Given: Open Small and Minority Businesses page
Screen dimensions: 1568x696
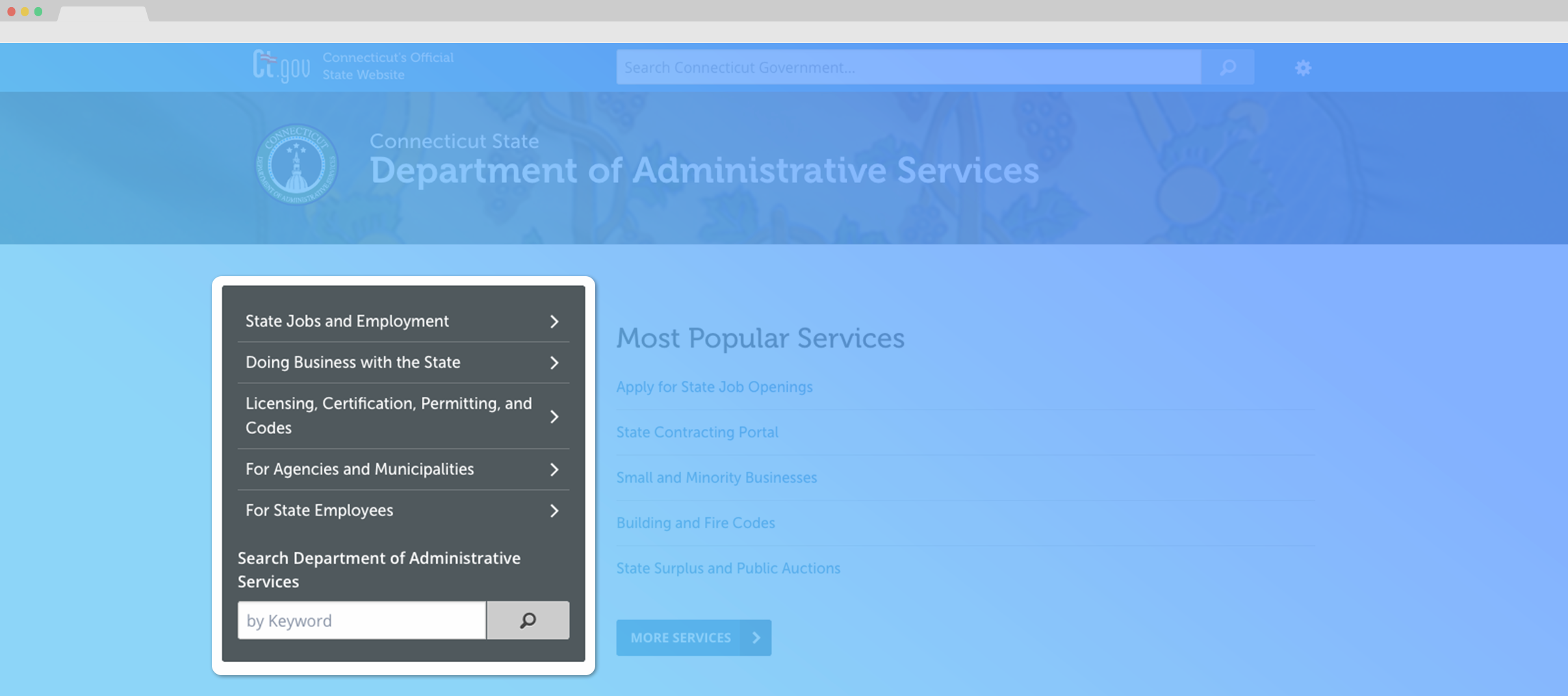Looking at the screenshot, I should (x=716, y=477).
